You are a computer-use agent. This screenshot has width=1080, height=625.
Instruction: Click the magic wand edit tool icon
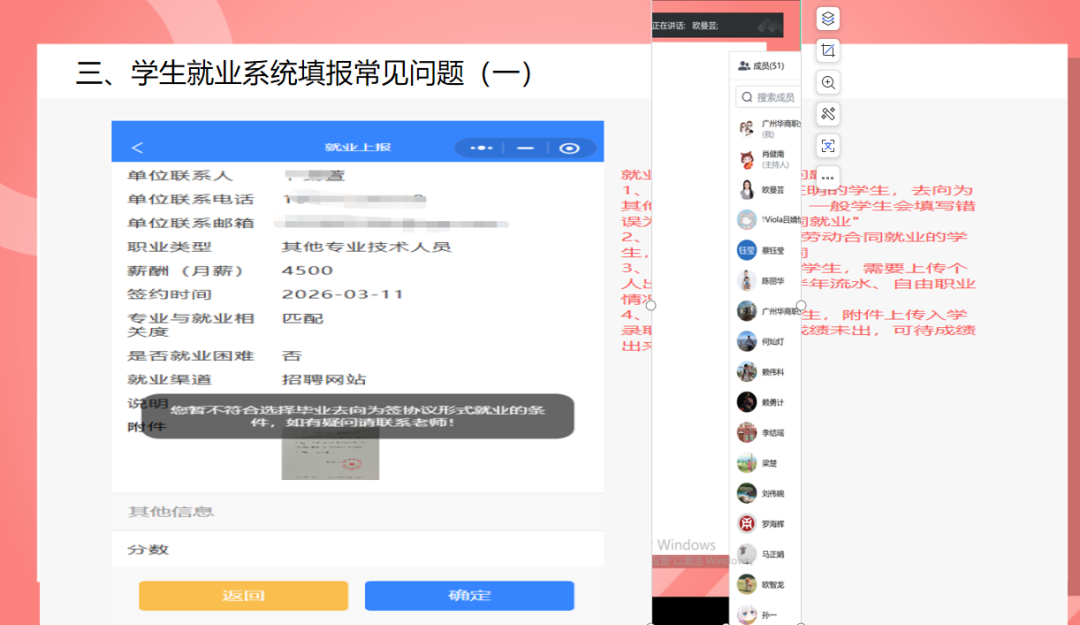tap(828, 114)
